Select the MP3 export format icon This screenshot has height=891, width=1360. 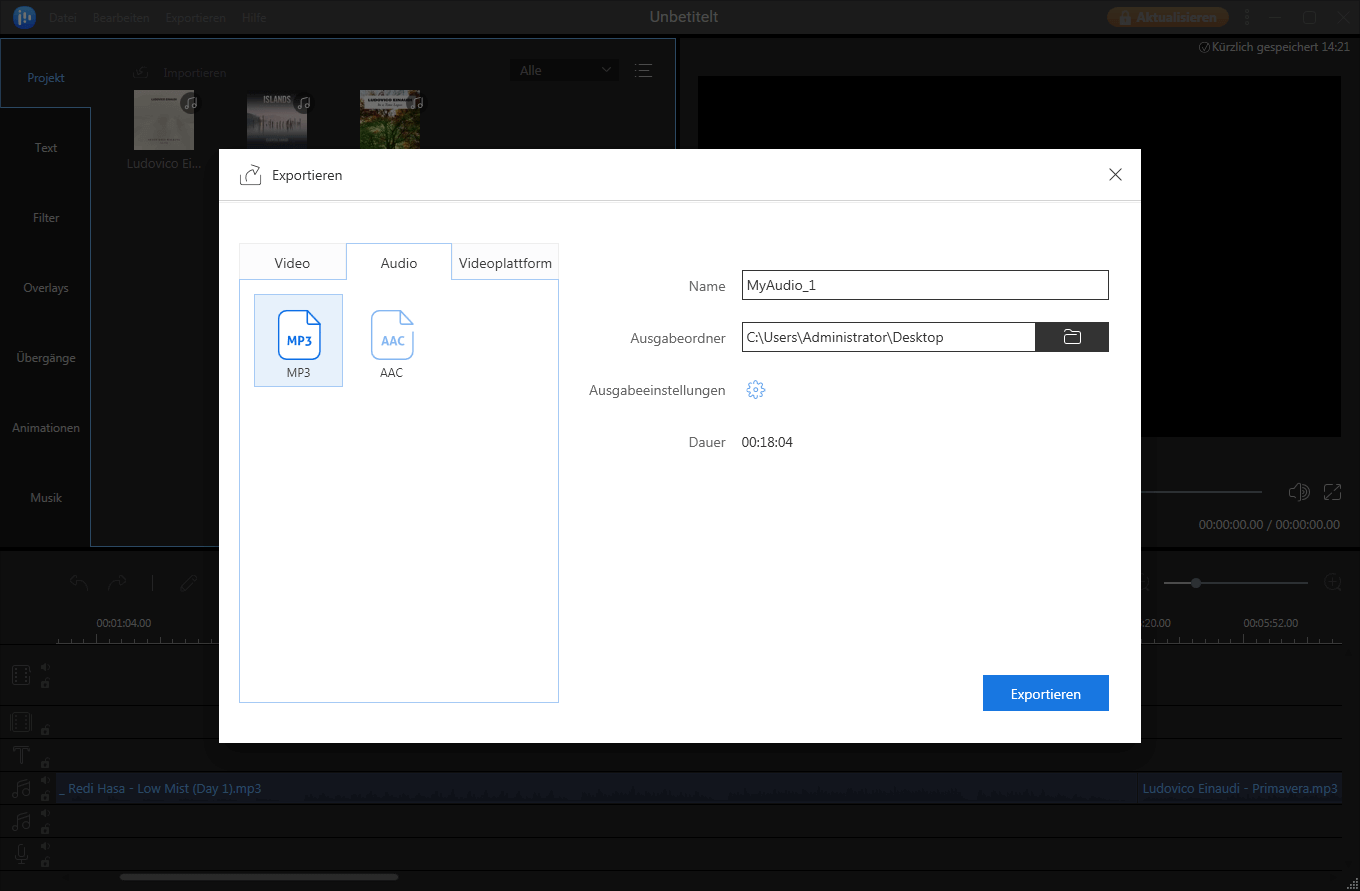click(x=298, y=335)
